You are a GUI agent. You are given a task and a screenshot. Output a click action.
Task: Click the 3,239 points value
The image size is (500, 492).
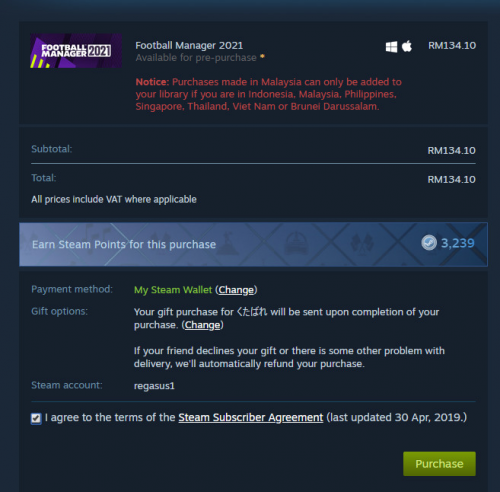(458, 243)
